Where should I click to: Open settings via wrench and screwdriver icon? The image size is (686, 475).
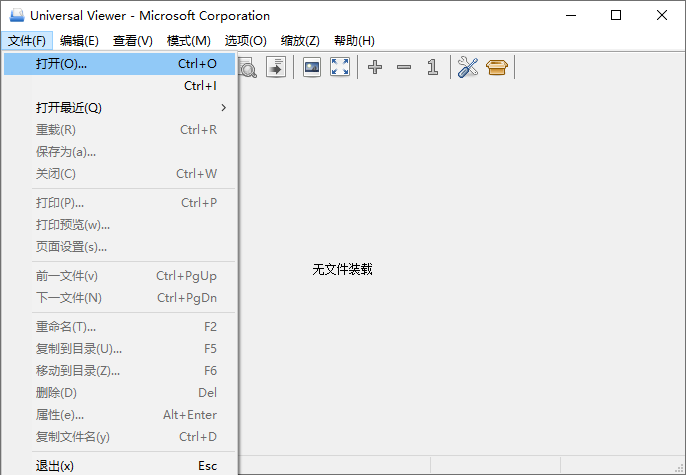coord(468,67)
